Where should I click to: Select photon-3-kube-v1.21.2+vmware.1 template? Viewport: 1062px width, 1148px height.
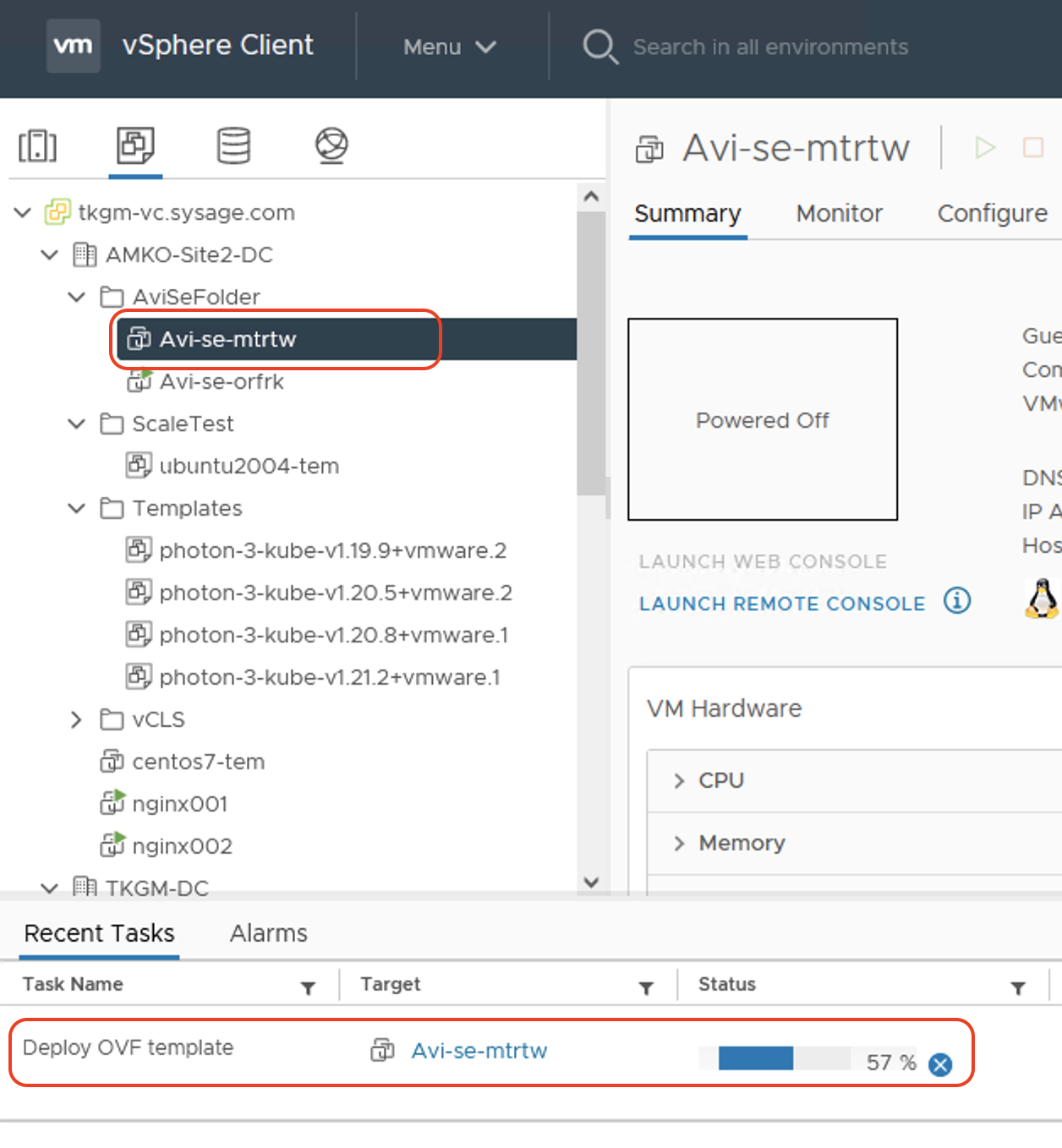click(x=330, y=677)
